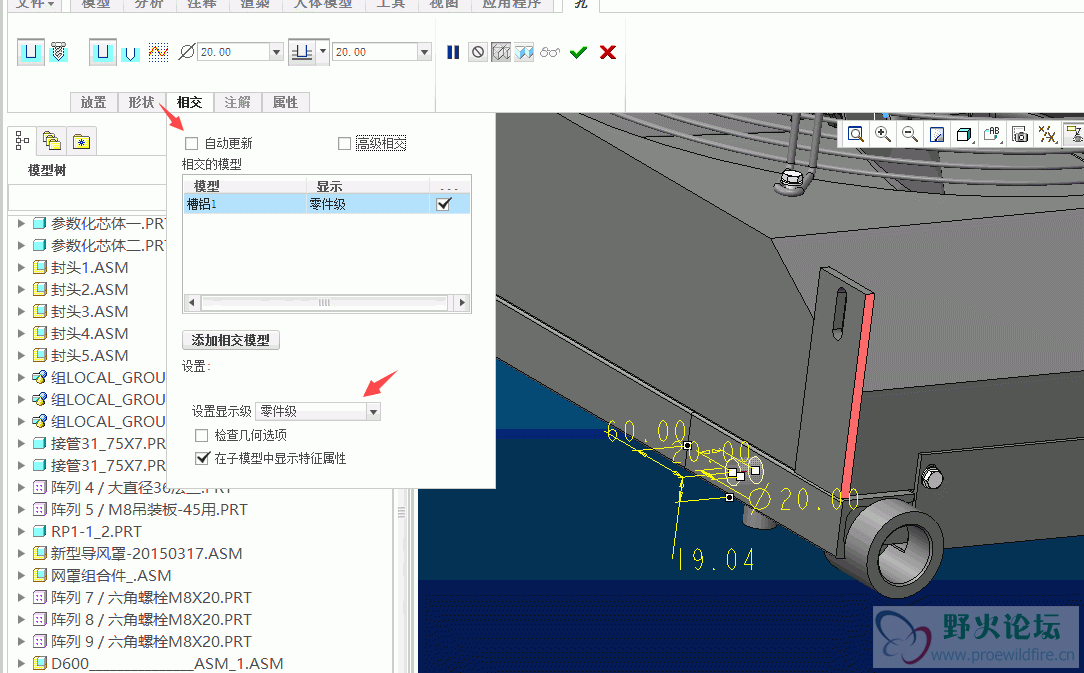Image resolution: width=1084 pixels, height=673 pixels.
Task: Click the 模型 column header
Action: [x=245, y=186]
